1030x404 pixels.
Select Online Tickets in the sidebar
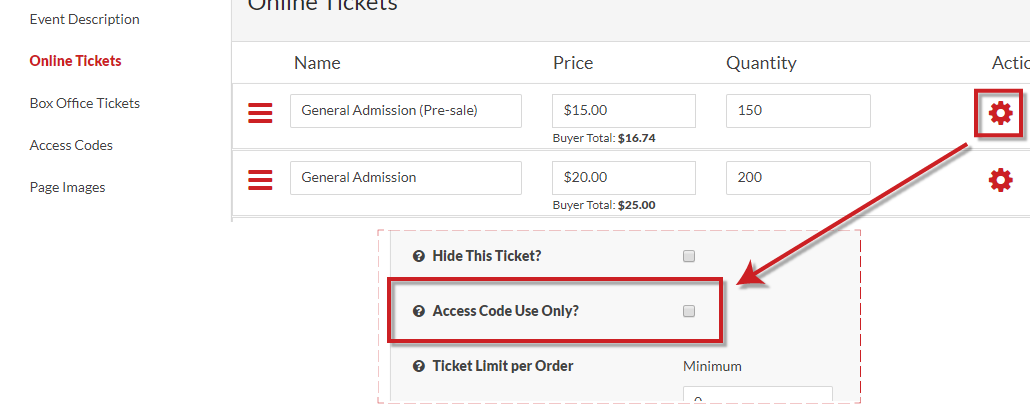[76, 61]
